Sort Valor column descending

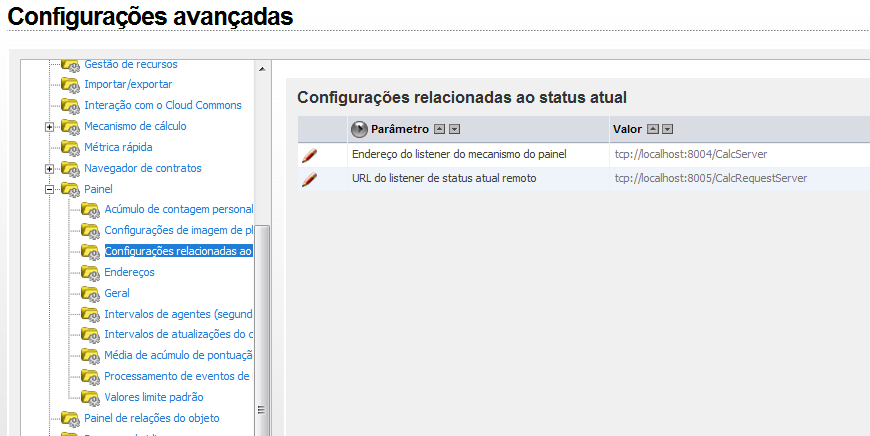pos(667,129)
